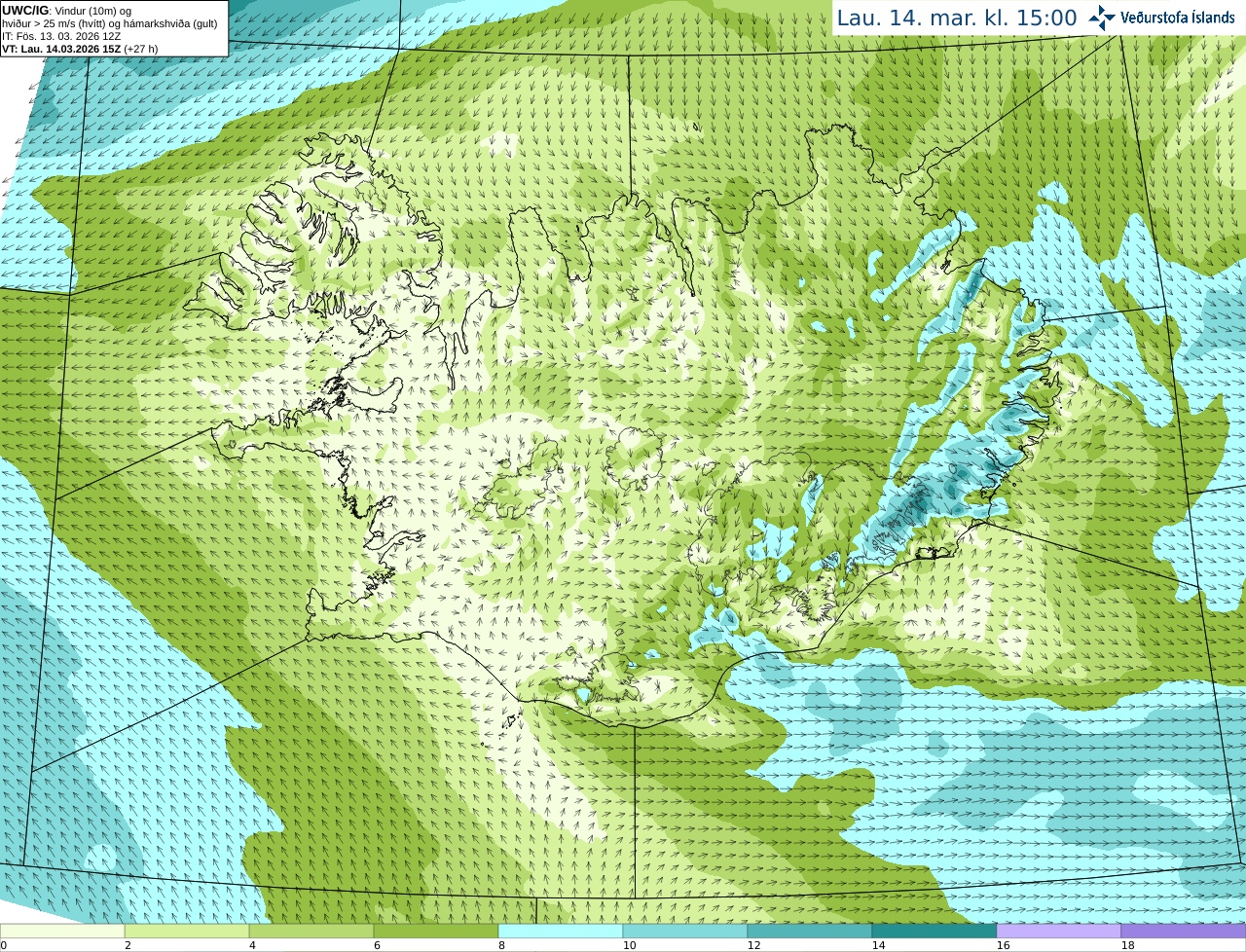Click the legend scale label 12

click(753, 945)
